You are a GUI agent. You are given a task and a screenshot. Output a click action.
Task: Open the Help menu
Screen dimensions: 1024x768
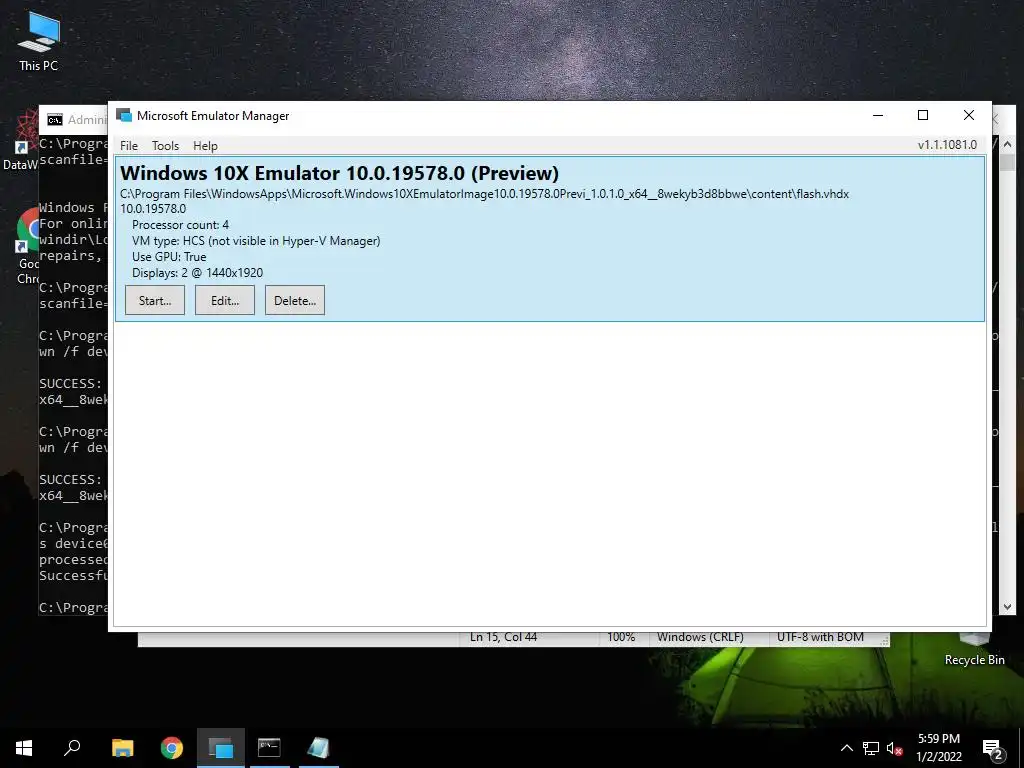pyautogui.click(x=205, y=146)
